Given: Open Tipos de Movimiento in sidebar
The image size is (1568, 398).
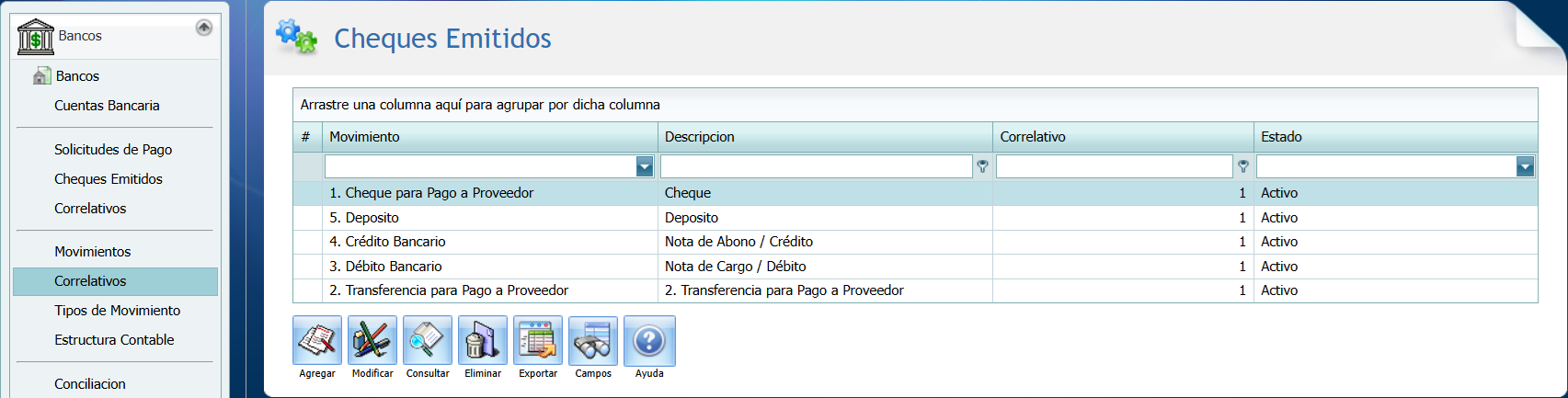Looking at the screenshot, I should [x=117, y=311].
